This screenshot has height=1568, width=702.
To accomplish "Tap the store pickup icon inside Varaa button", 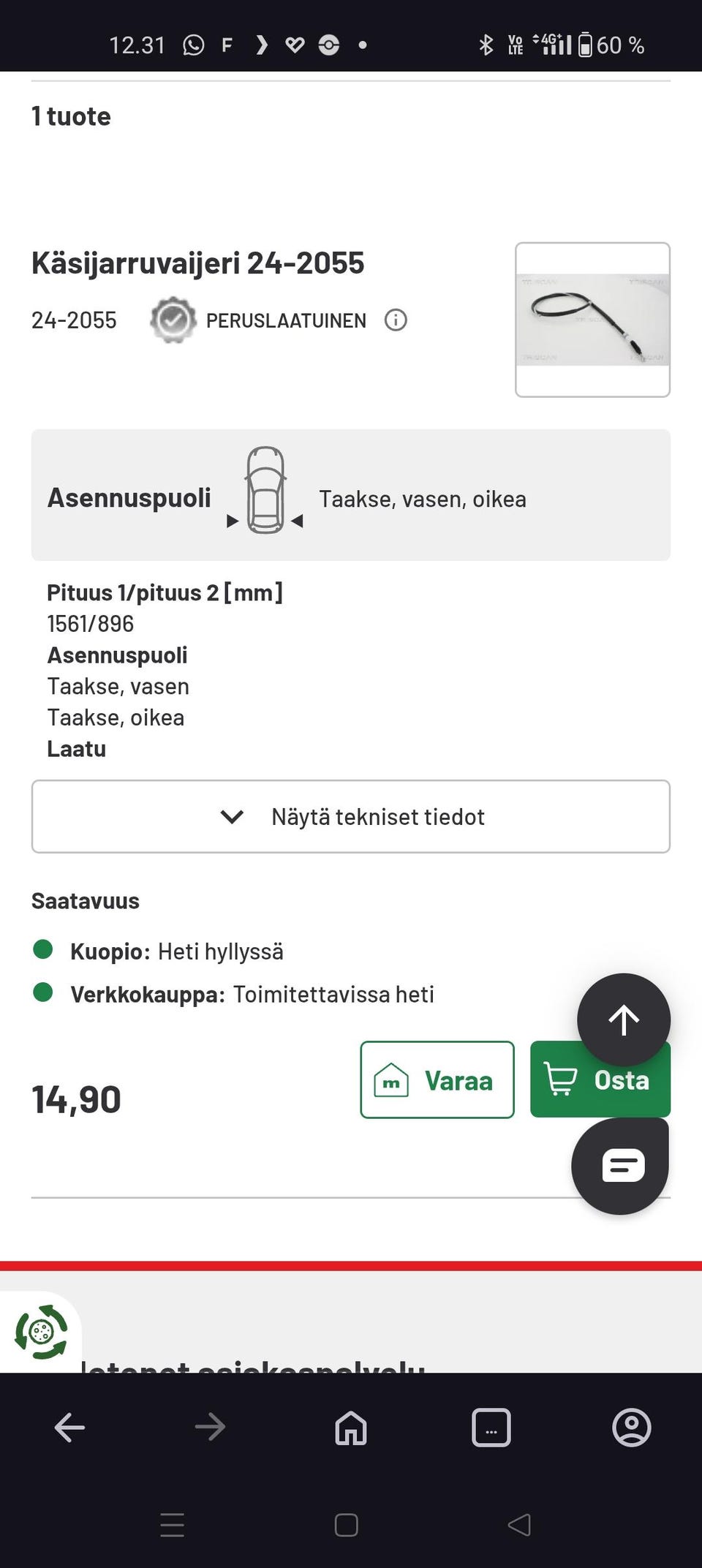I will coord(390,1079).
